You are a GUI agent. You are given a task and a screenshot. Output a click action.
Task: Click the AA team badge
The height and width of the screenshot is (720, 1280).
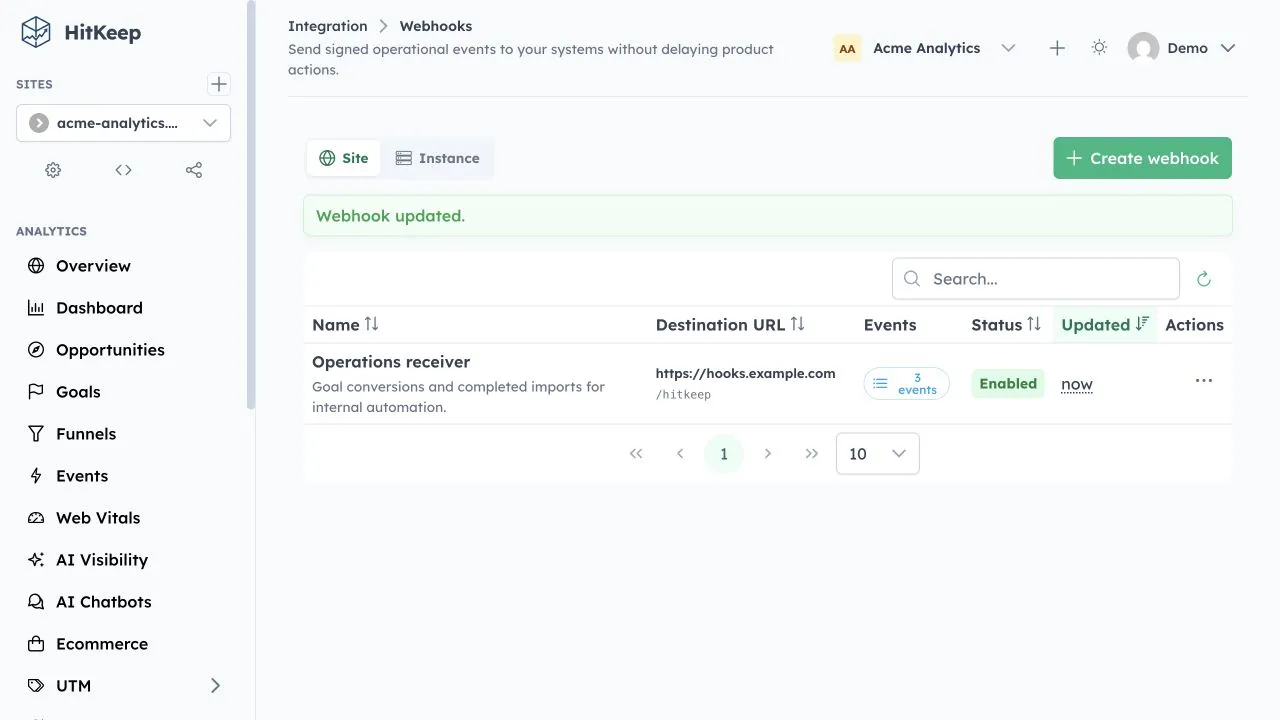[848, 48]
